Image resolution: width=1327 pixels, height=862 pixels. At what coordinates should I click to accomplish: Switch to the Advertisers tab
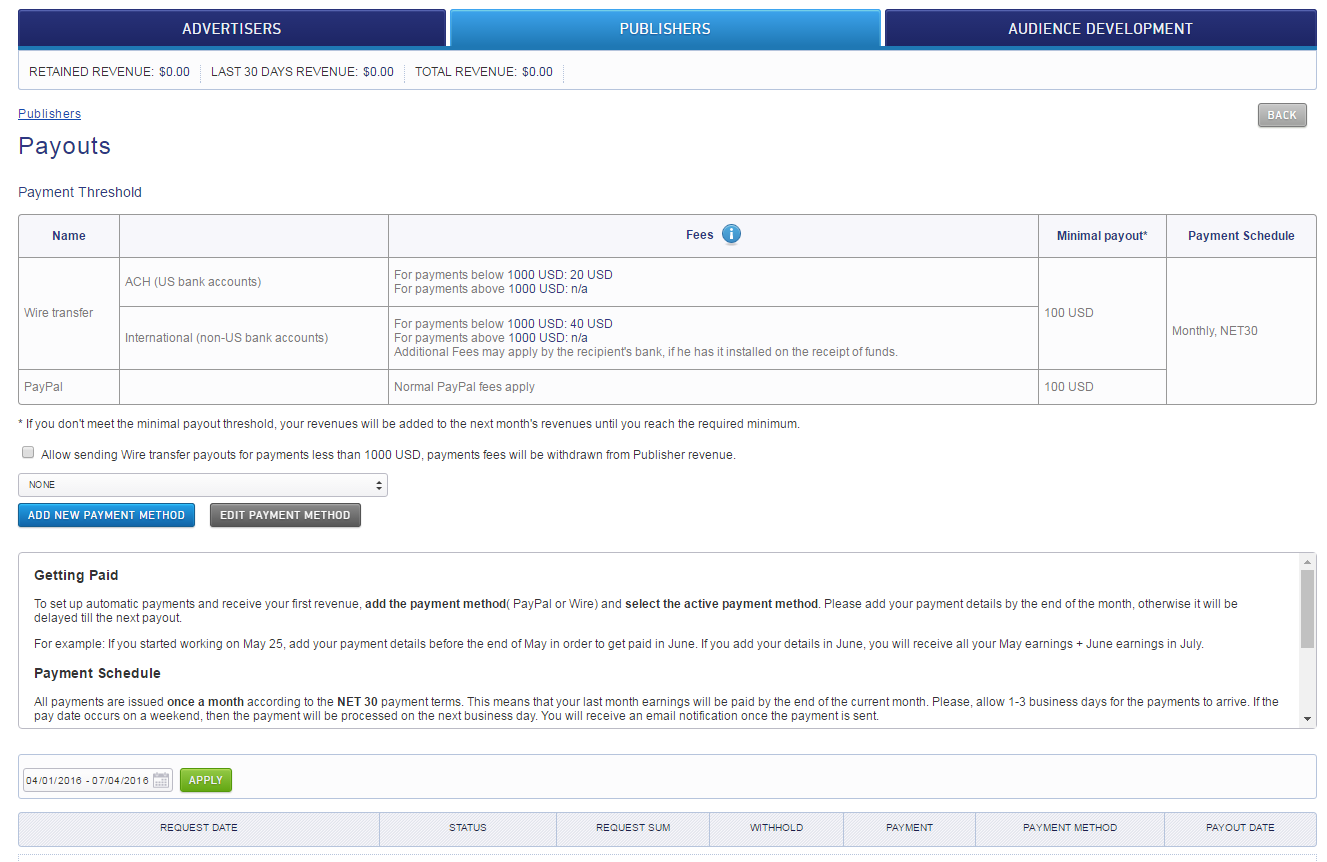point(232,28)
